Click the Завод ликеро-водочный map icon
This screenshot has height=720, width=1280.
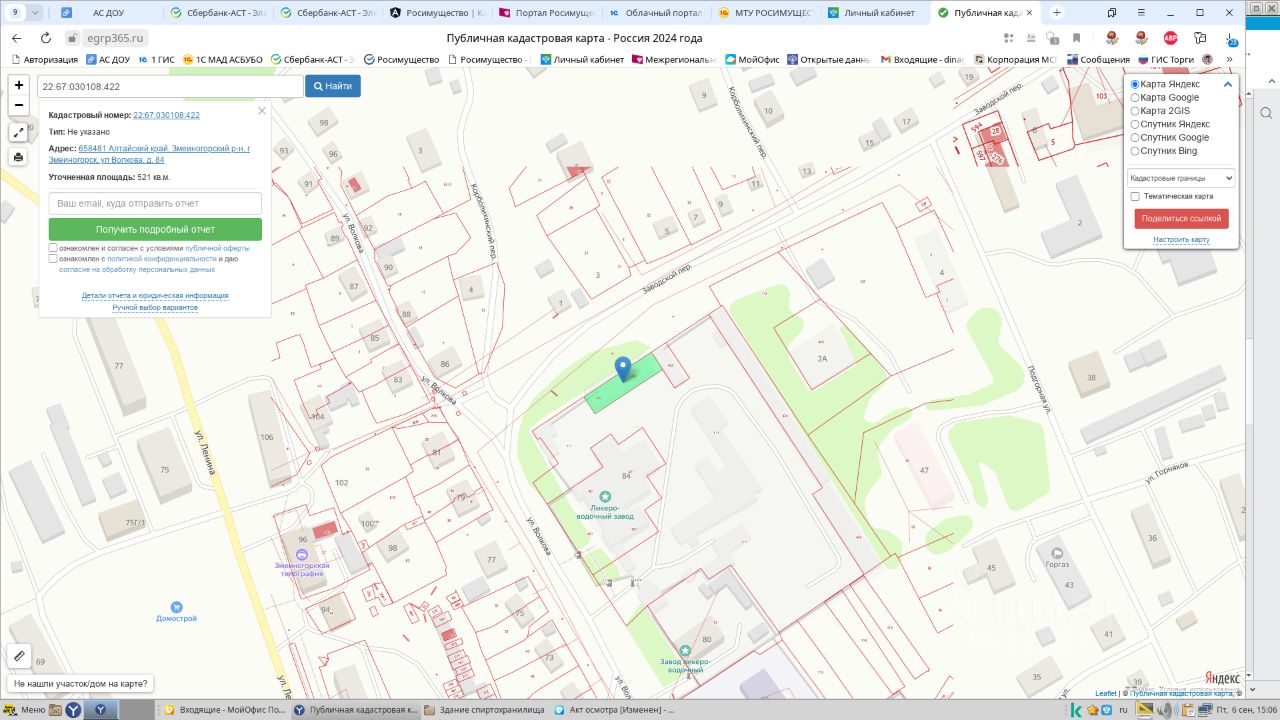tap(685, 650)
